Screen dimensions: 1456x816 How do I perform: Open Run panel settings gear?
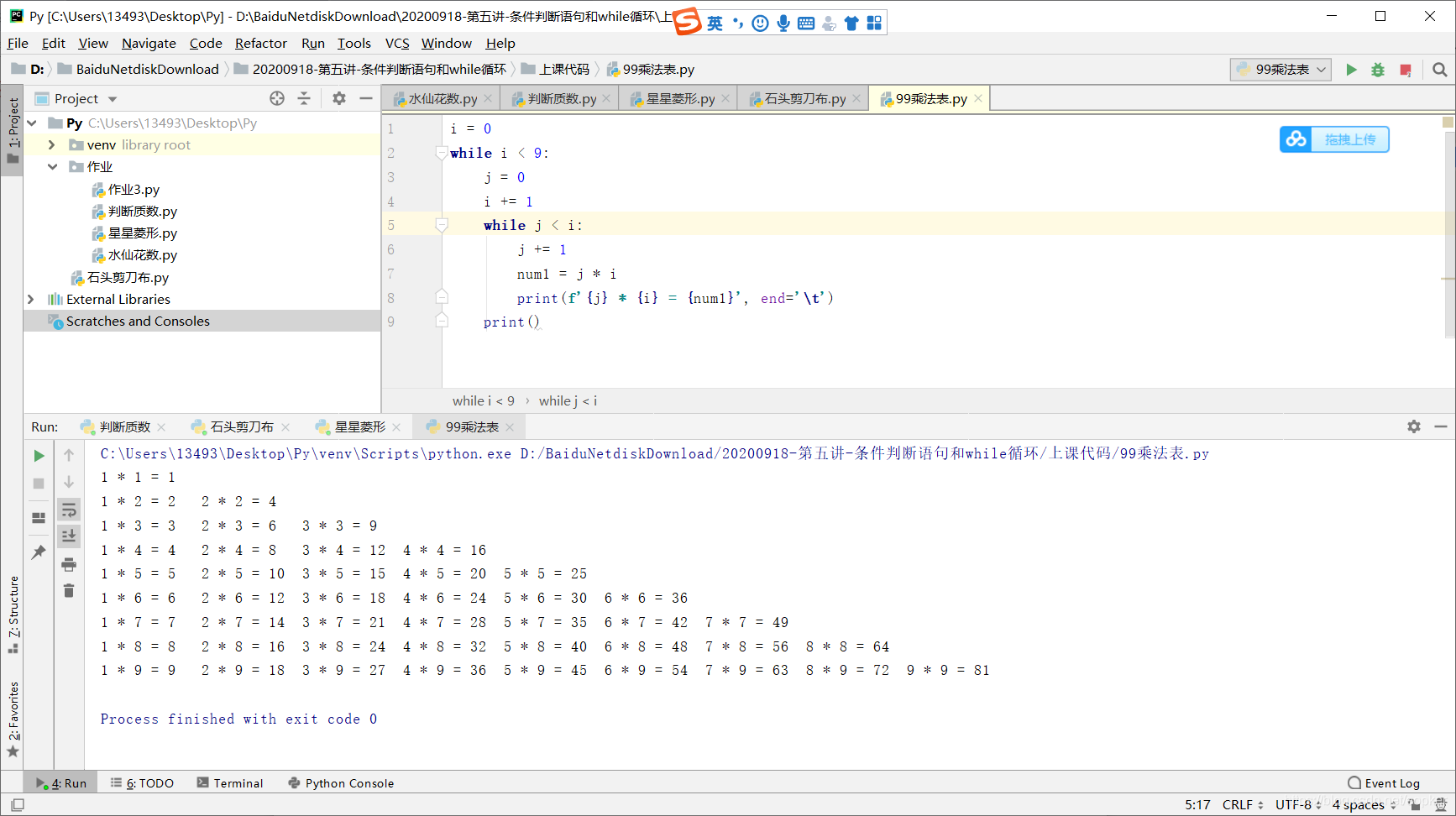click(1414, 426)
